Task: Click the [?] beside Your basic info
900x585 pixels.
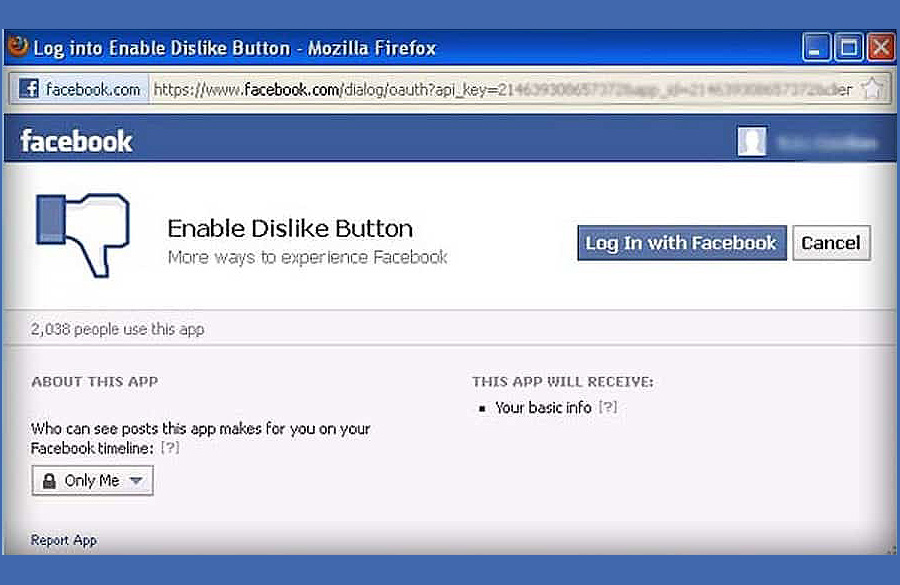Action: coord(609,408)
